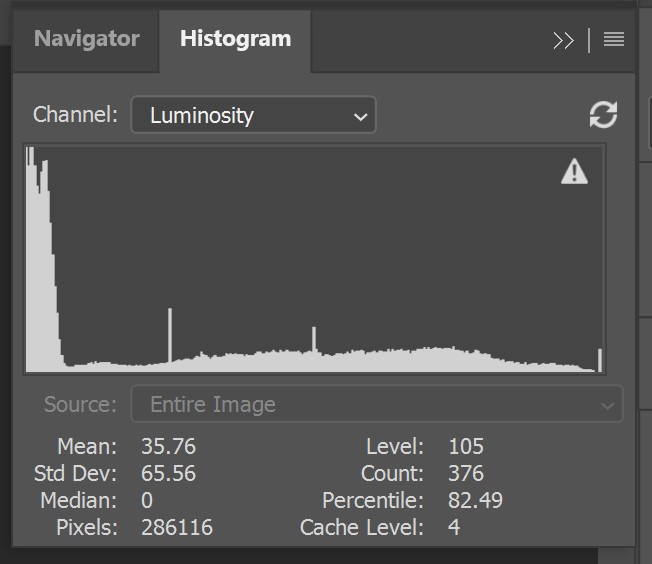Click the Level value 105
The height and width of the screenshot is (564, 652).
click(466, 446)
